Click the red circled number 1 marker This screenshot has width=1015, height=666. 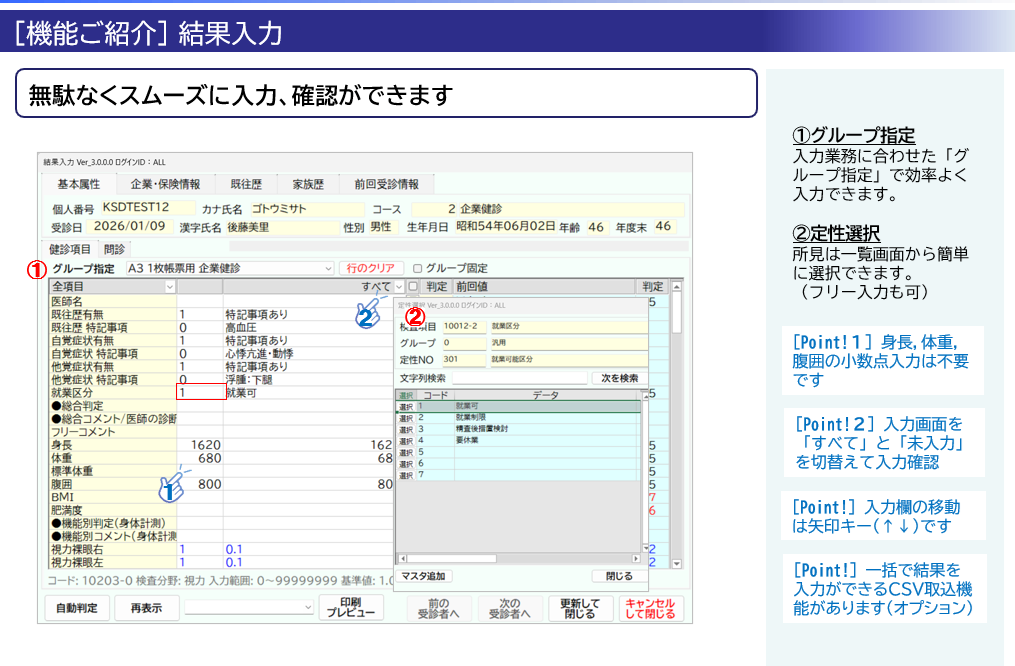pyautogui.click(x=36, y=269)
